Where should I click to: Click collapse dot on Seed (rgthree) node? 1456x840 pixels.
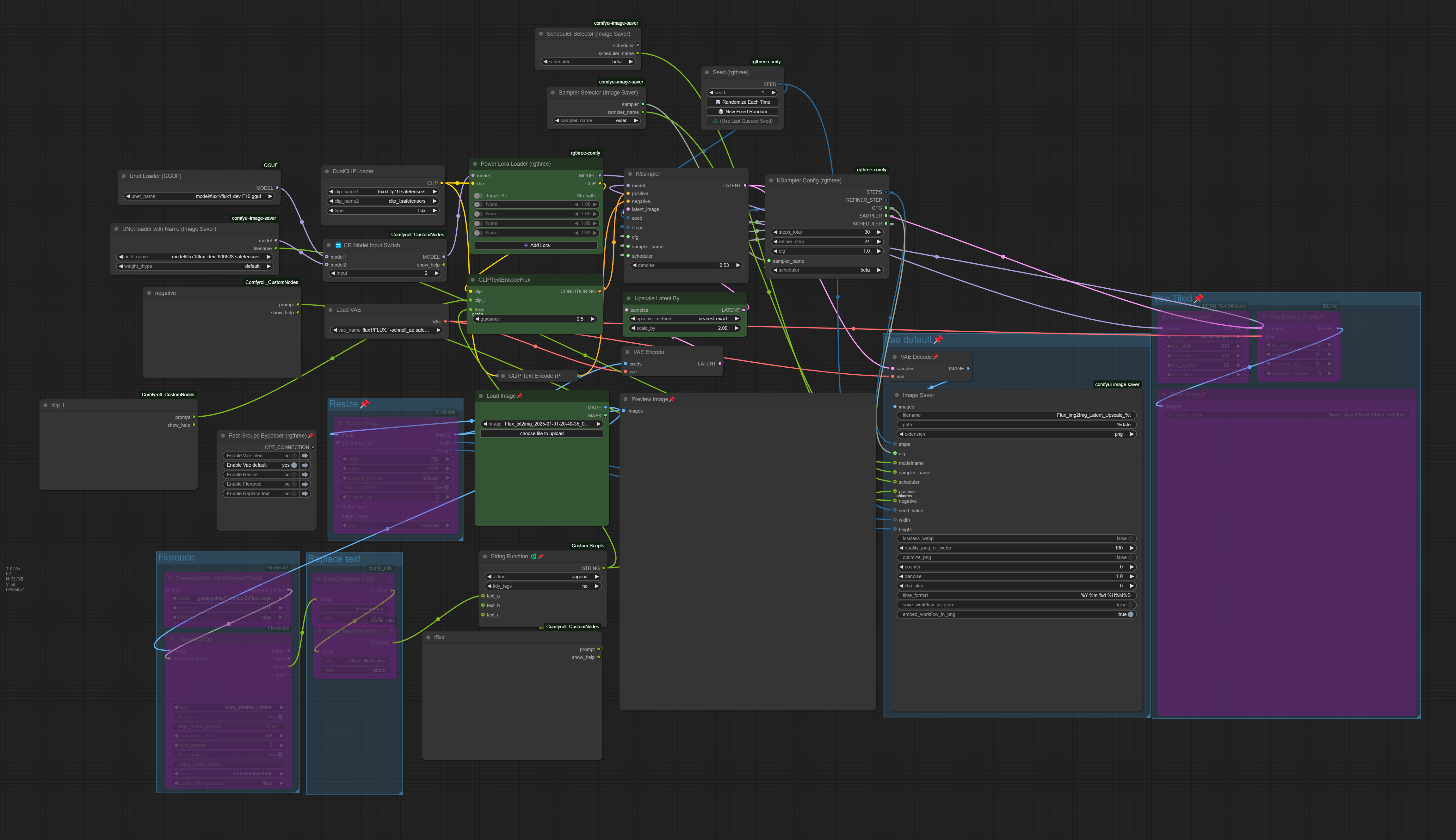pyautogui.click(x=707, y=73)
